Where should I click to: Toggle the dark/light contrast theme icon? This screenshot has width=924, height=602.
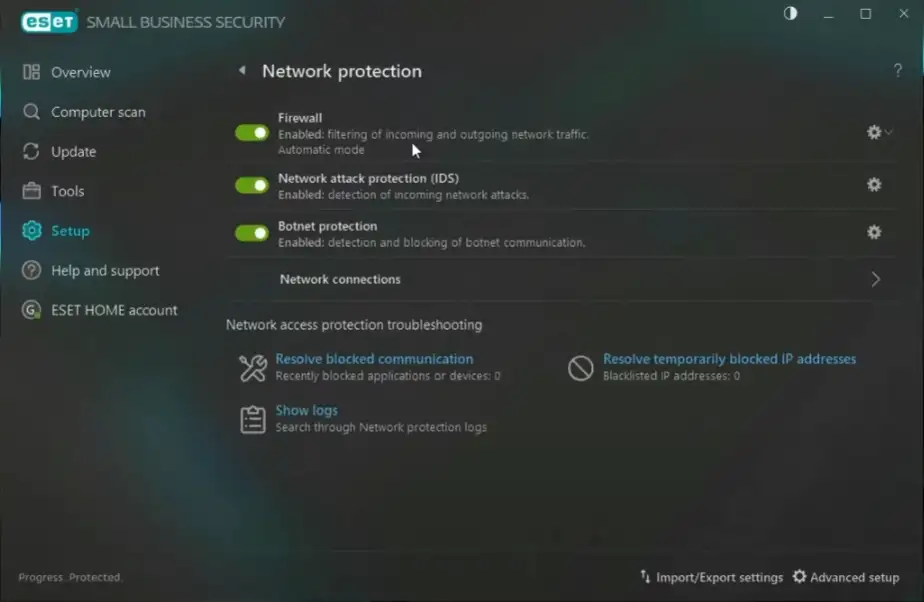click(x=791, y=14)
